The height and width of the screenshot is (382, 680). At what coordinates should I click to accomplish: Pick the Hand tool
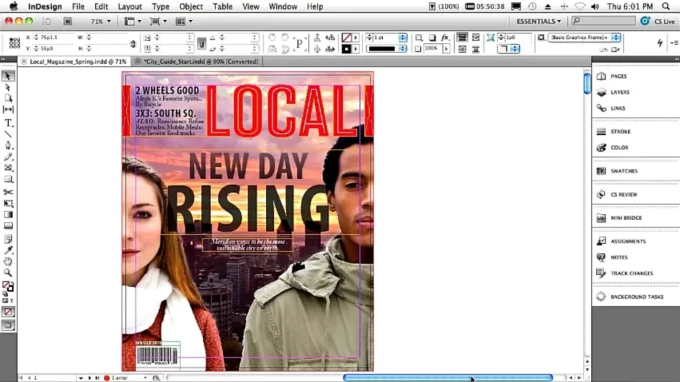[8, 261]
